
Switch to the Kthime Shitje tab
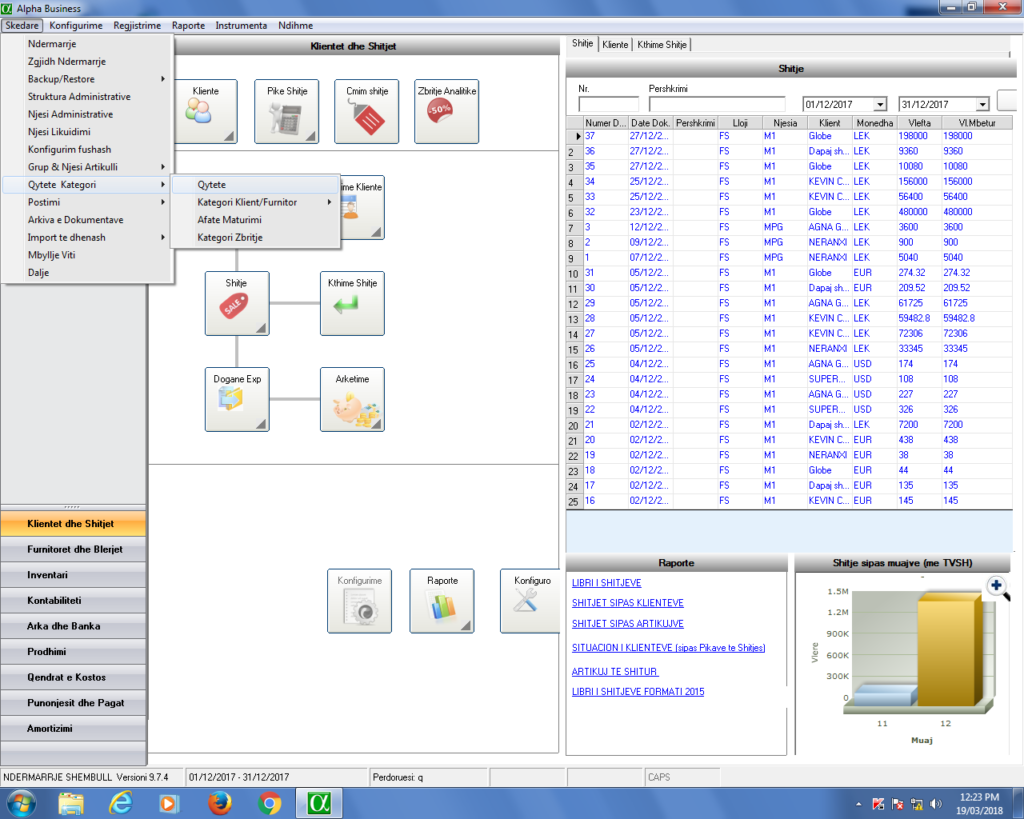coord(662,44)
